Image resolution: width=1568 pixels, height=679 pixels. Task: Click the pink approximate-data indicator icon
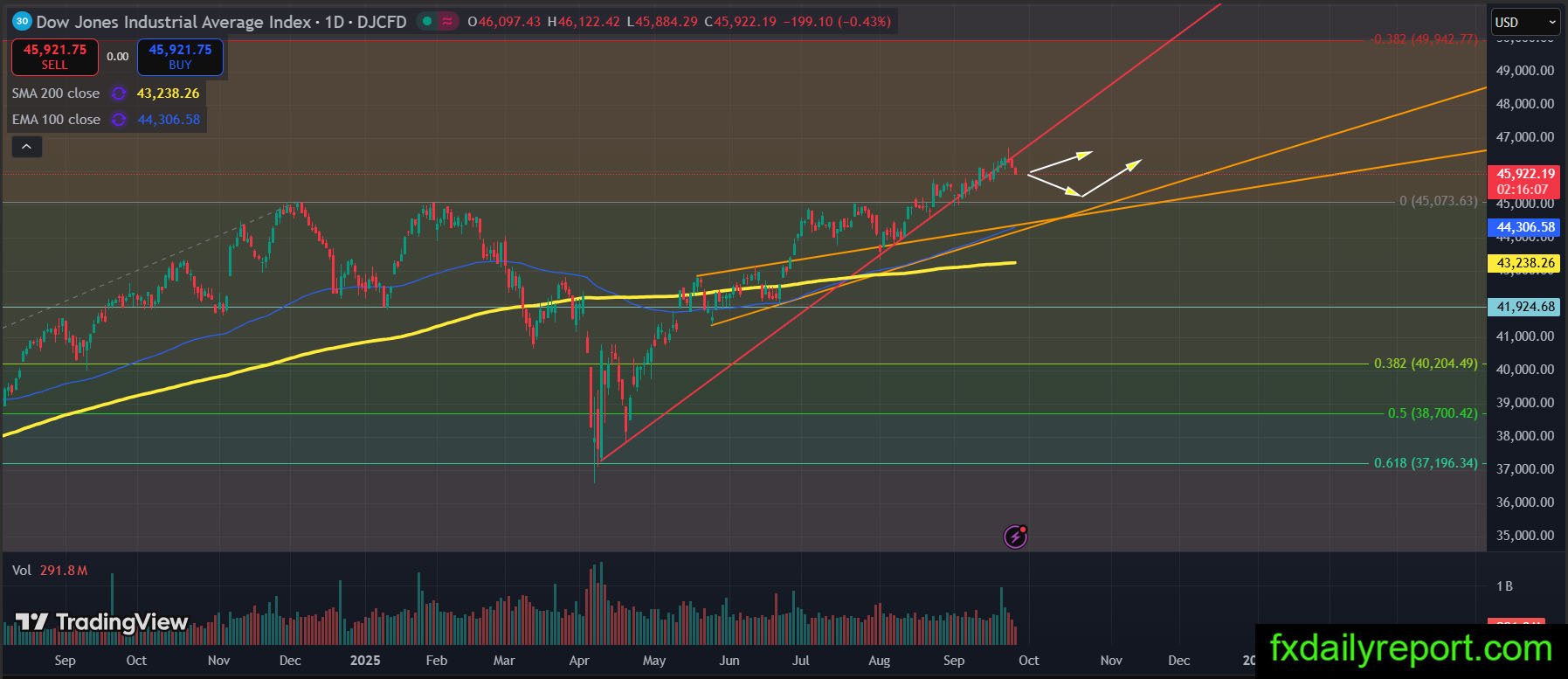pos(447,22)
